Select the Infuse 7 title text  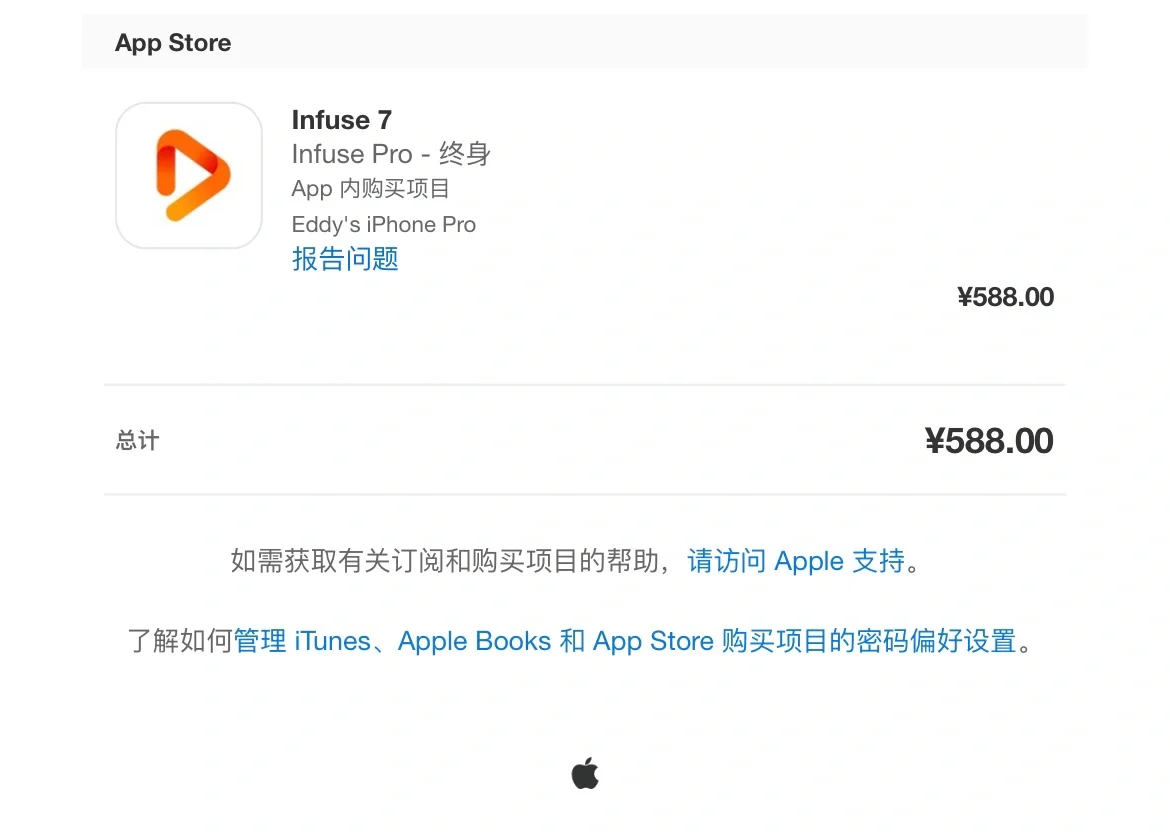[342, 119]
